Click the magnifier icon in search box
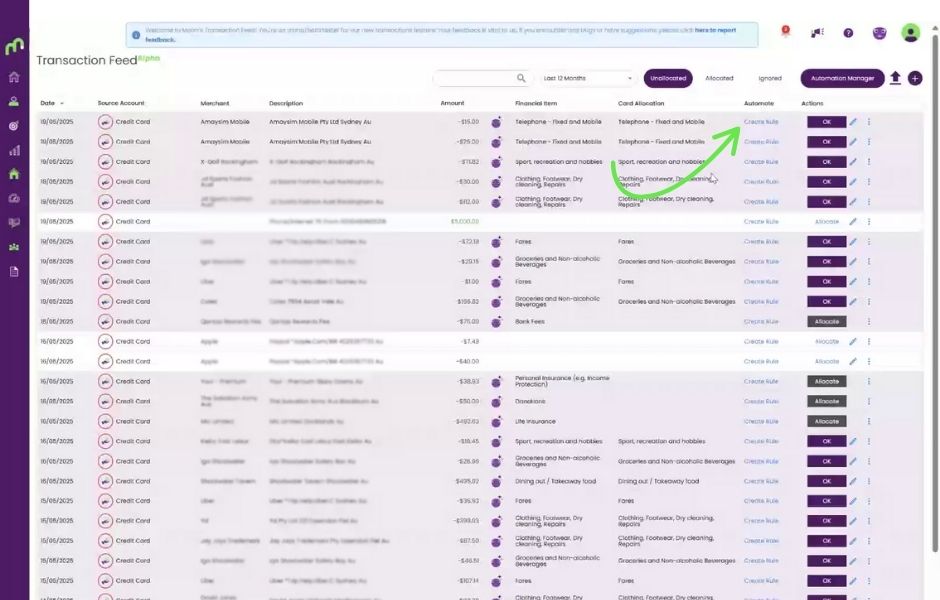Image resolution: width=940 pixels, height=600 pixels. [x=521, y=78]
